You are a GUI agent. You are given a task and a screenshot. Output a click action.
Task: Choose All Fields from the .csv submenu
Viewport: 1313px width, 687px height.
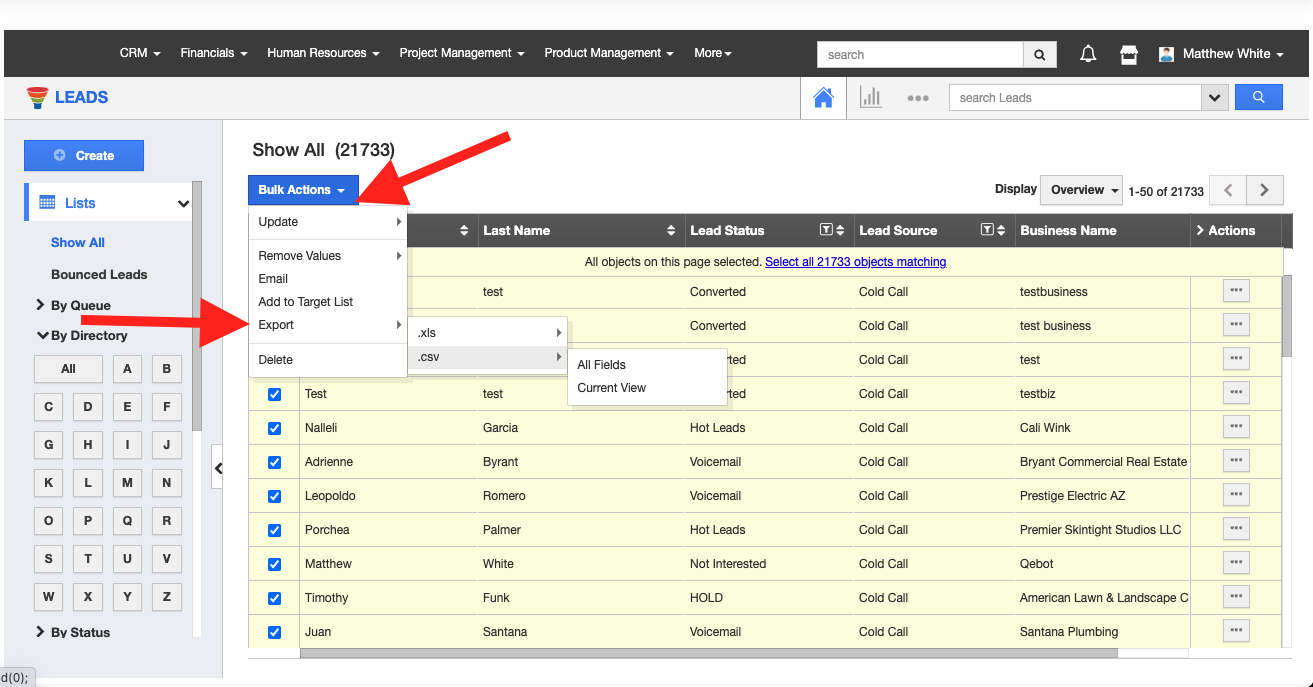coord(601,365)
